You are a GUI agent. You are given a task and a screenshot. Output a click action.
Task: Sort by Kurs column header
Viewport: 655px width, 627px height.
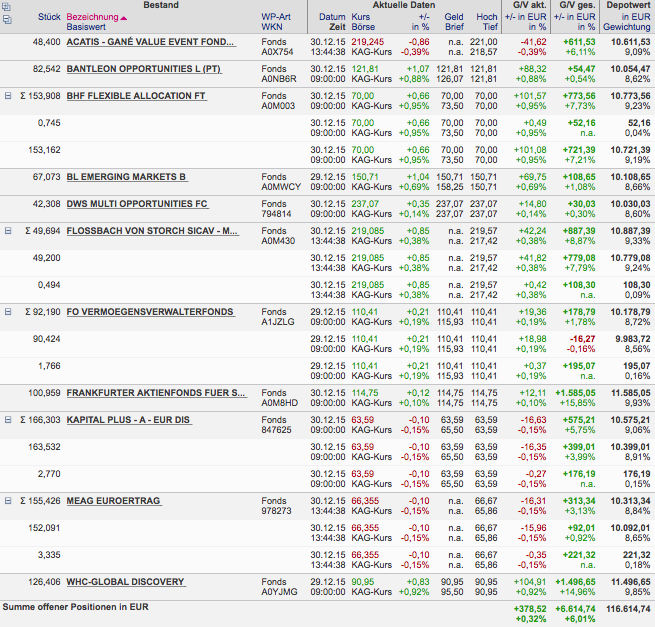tap(361, 17)
